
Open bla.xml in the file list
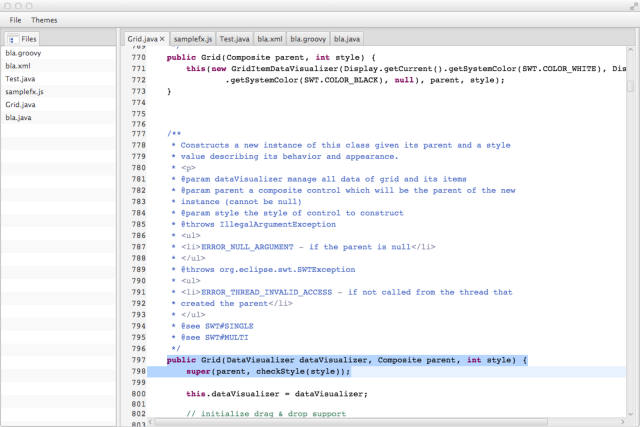[58, 66]
